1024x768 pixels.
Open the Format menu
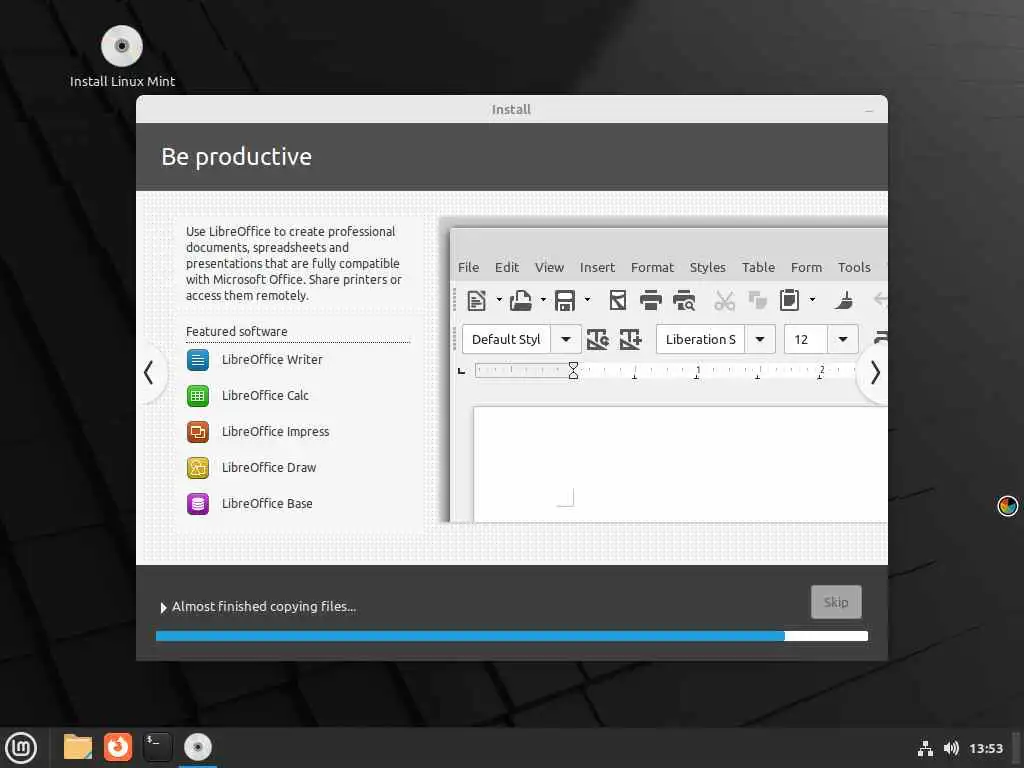[x=652, y=268]
